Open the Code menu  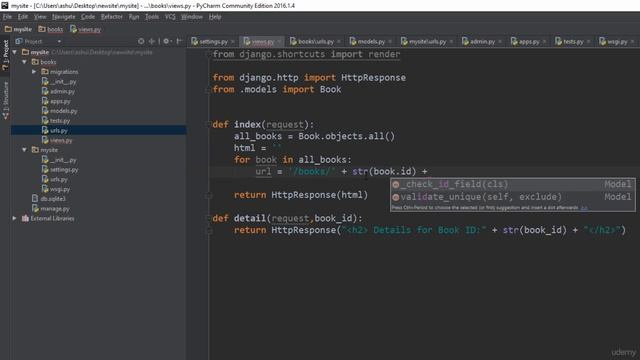tap(88, 17)
